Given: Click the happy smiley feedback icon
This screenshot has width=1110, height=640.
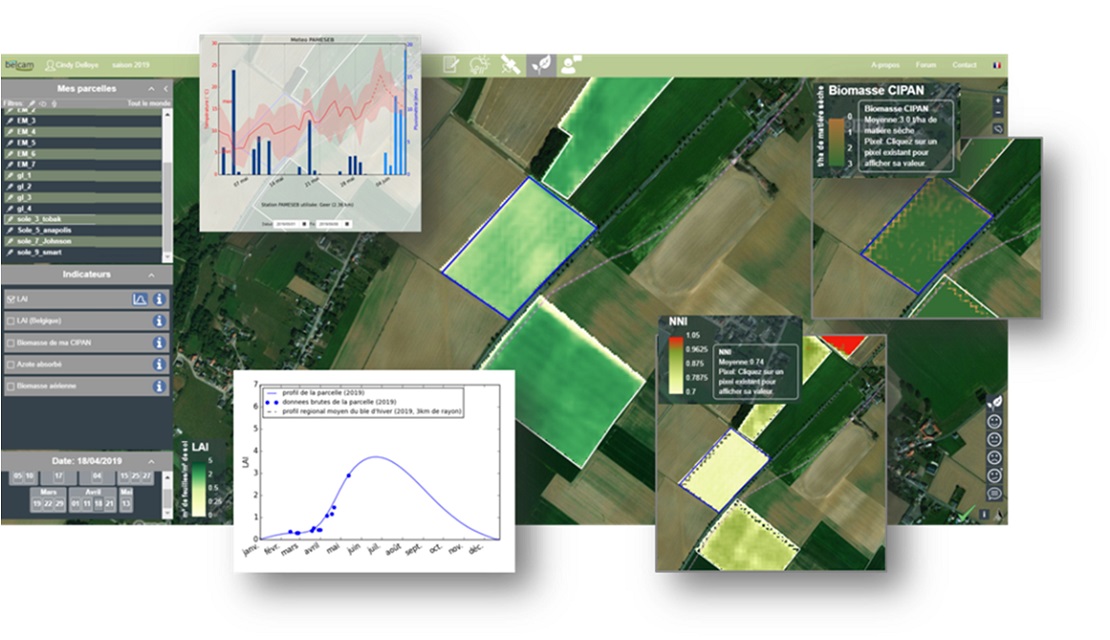Looking at the screenshot, I should tap(995, 422).
